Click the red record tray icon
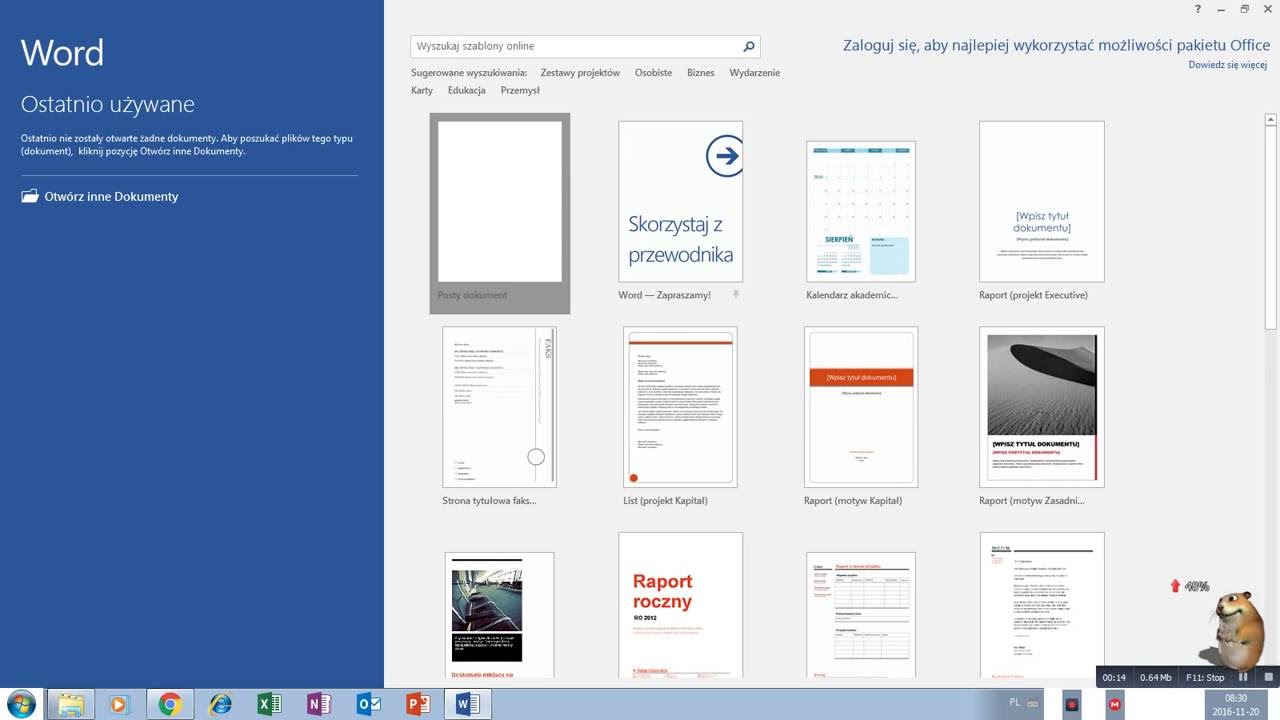This screenshot has height=720, width=1280. pyautogui.click(x=1072, y=704)
